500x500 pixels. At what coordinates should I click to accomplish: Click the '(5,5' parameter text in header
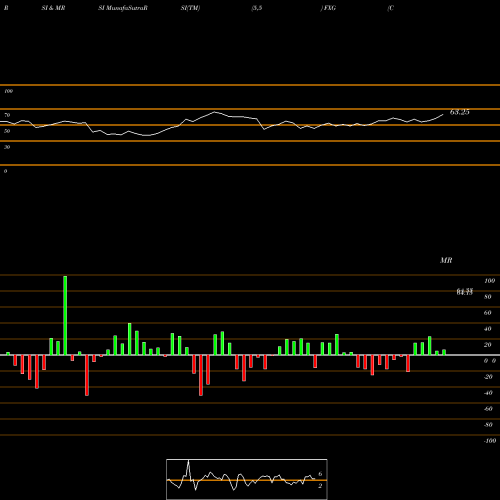[257, 8]
